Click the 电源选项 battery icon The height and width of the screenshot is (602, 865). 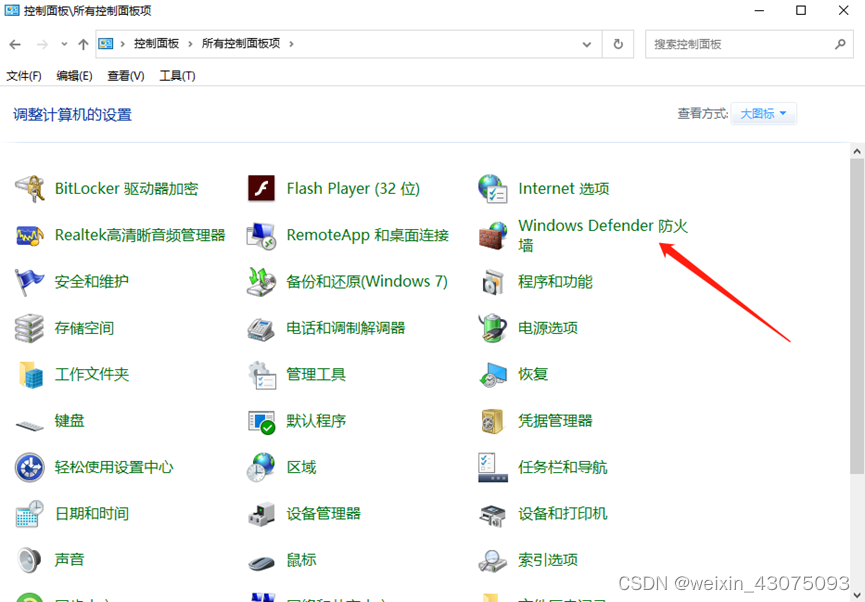493,328
